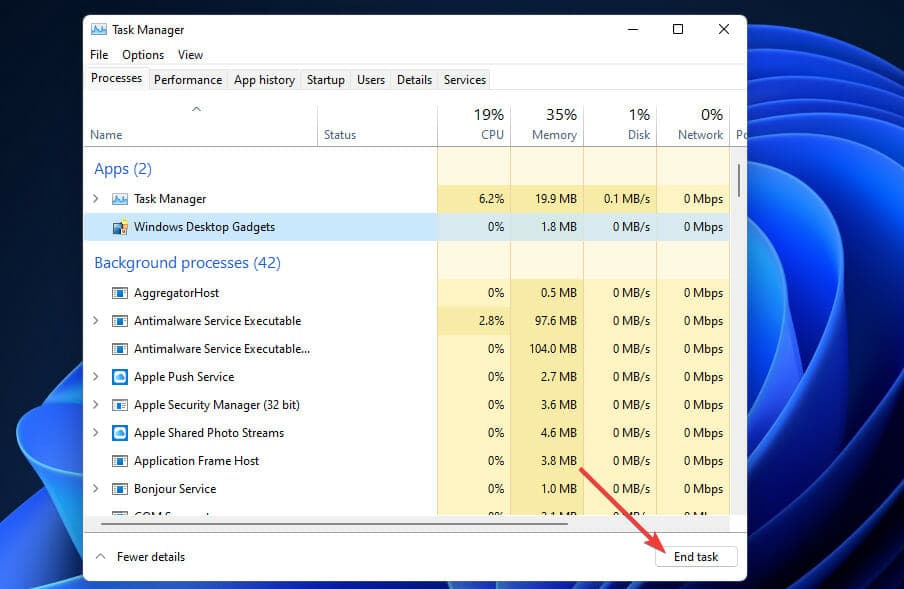
Task: Click the vertical scrollbar thumb
Action: (x=739, y=180)
